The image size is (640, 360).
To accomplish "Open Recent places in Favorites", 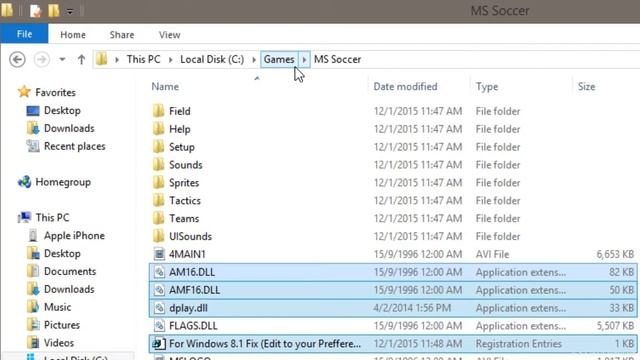I will (75, 147).
